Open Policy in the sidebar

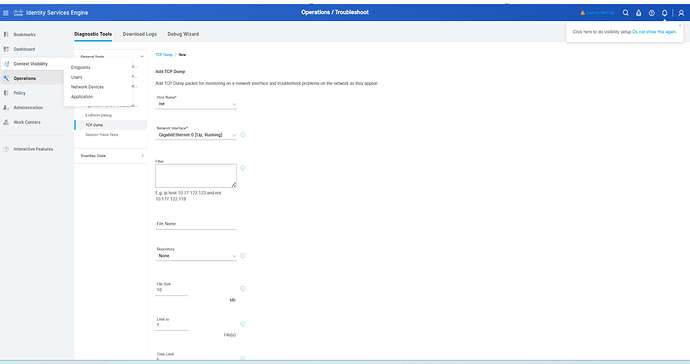click(19, 93)
